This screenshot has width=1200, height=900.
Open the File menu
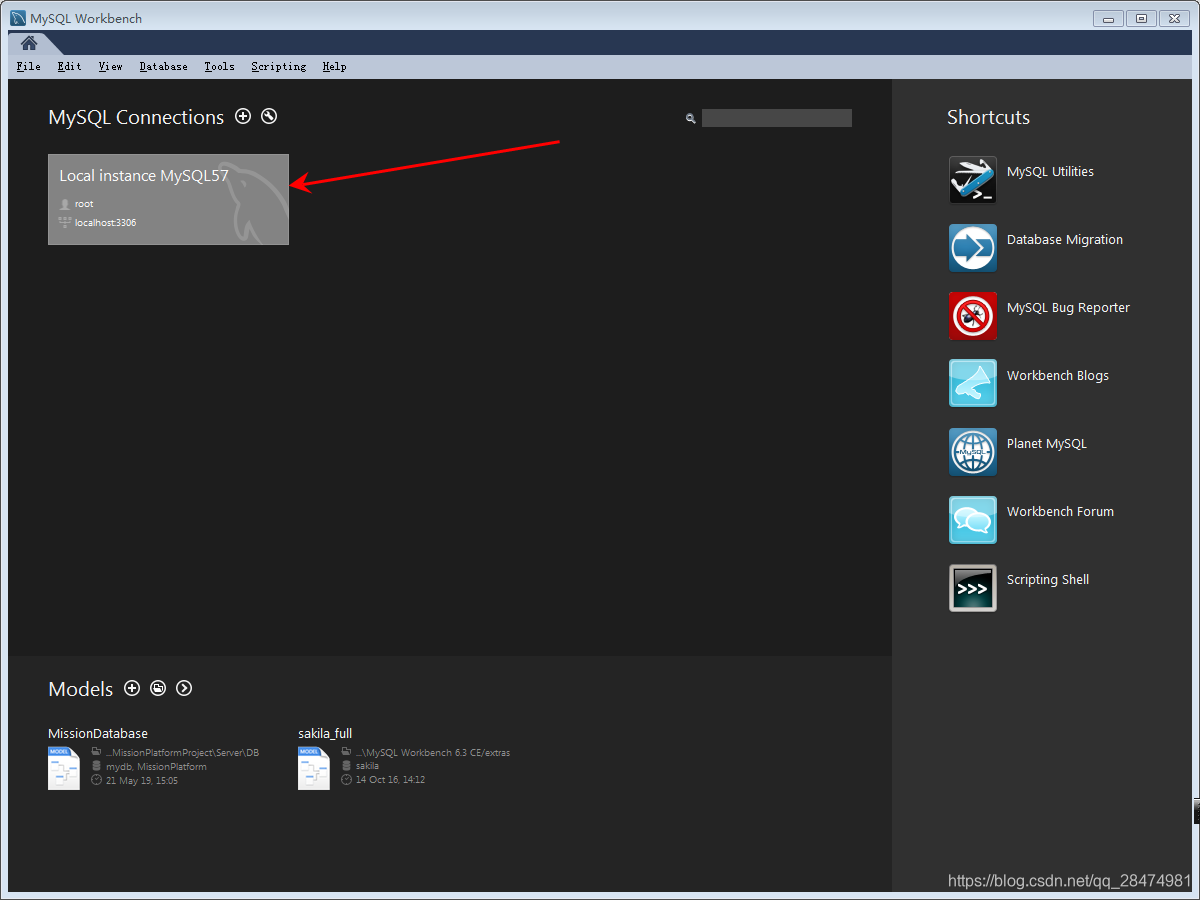point(29,66)
